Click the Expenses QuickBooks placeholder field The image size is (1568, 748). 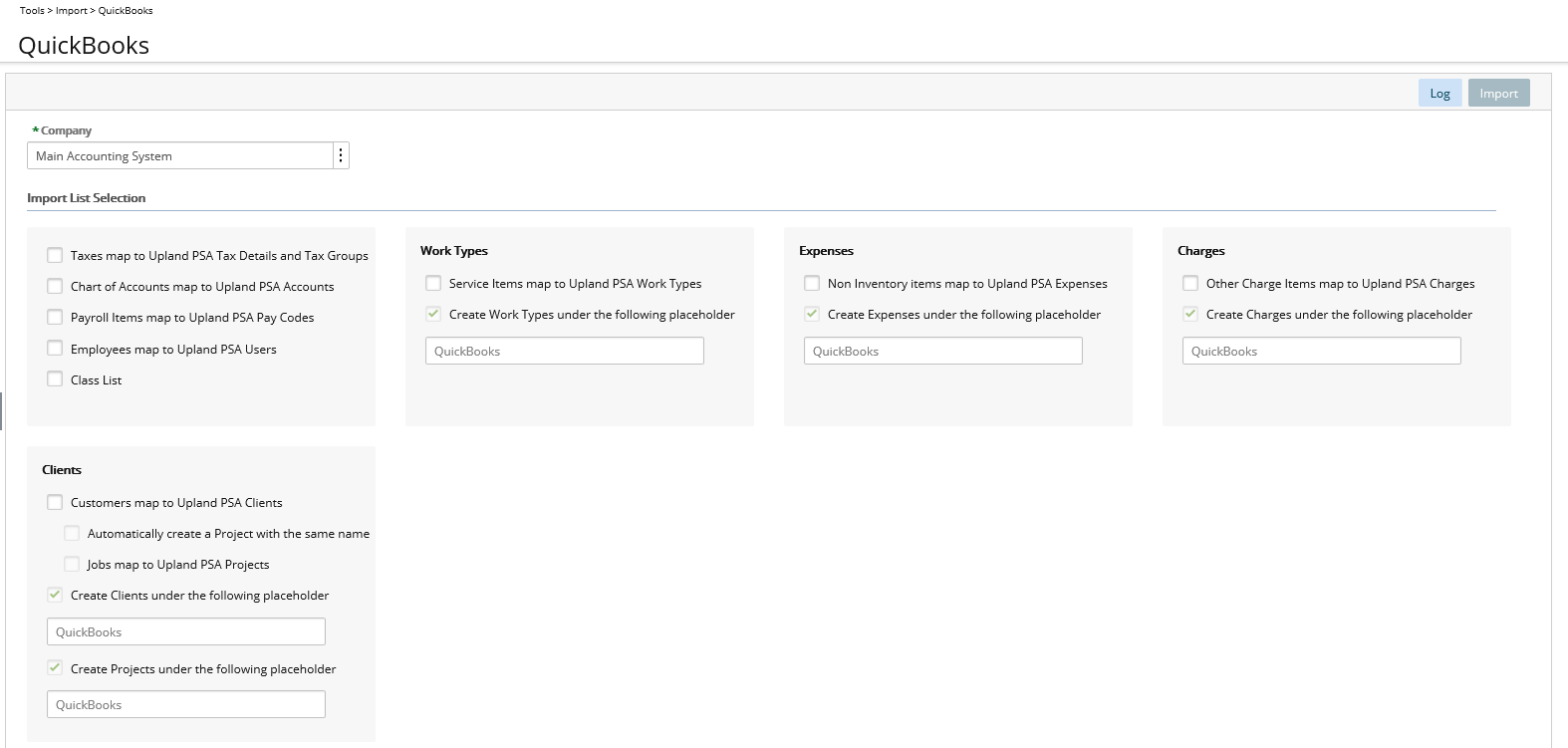pyautogui.click(x=943, y=351)
